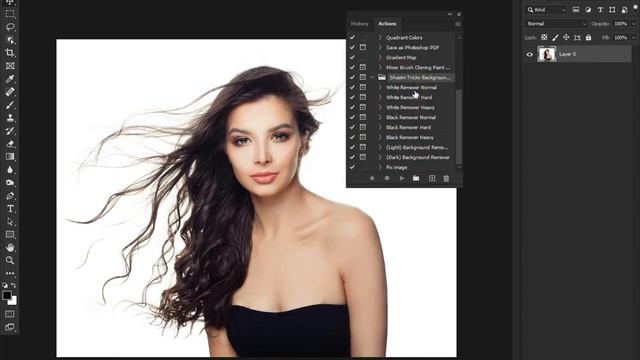Activate the Crop tool
Viewport: 640px width, 360px height.
10,53
